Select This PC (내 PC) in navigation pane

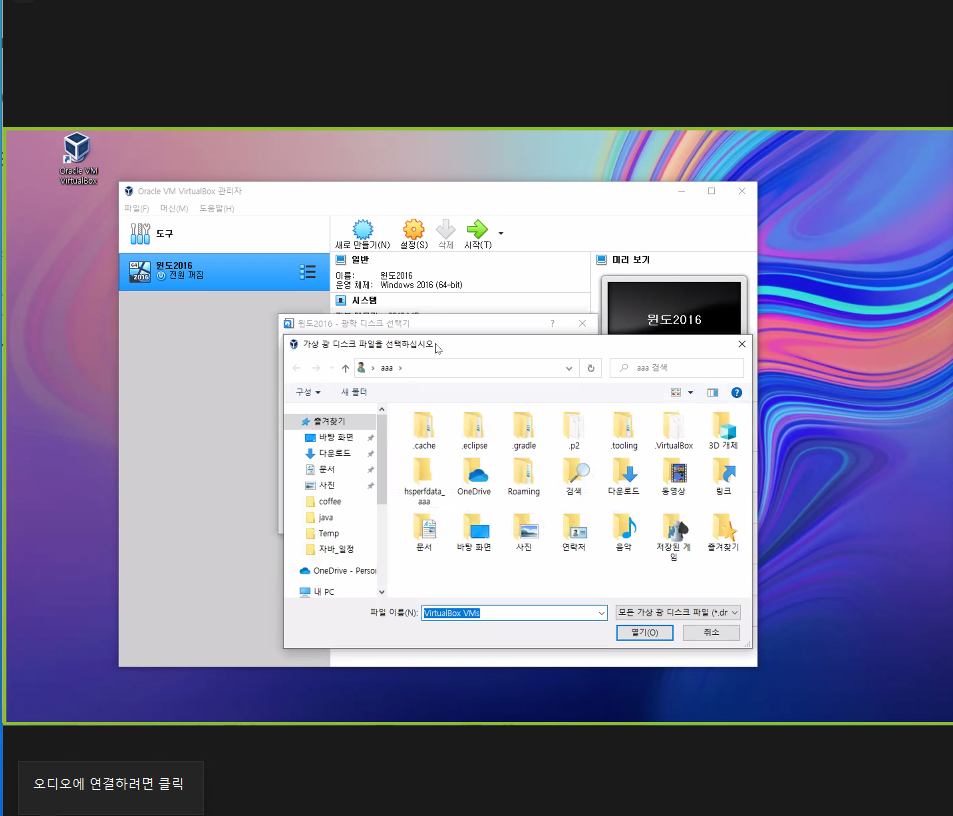(x=324, y=591)
